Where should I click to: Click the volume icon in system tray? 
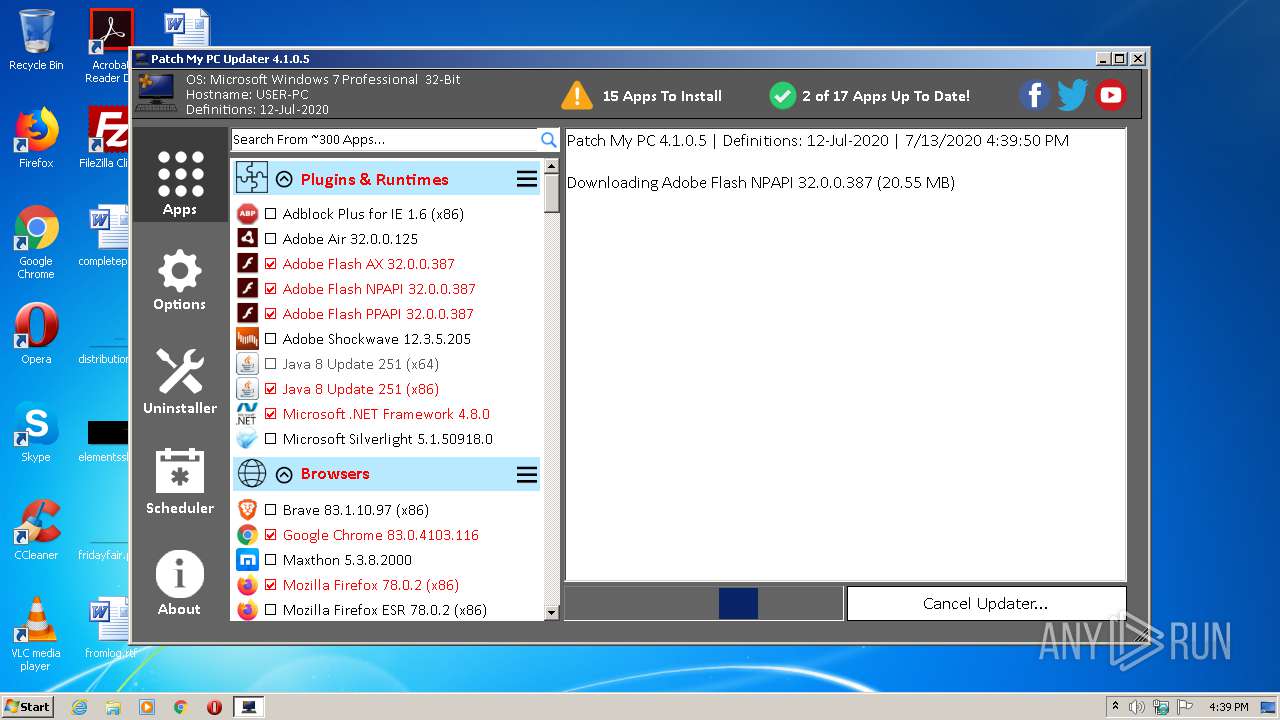pos(1137,707)
